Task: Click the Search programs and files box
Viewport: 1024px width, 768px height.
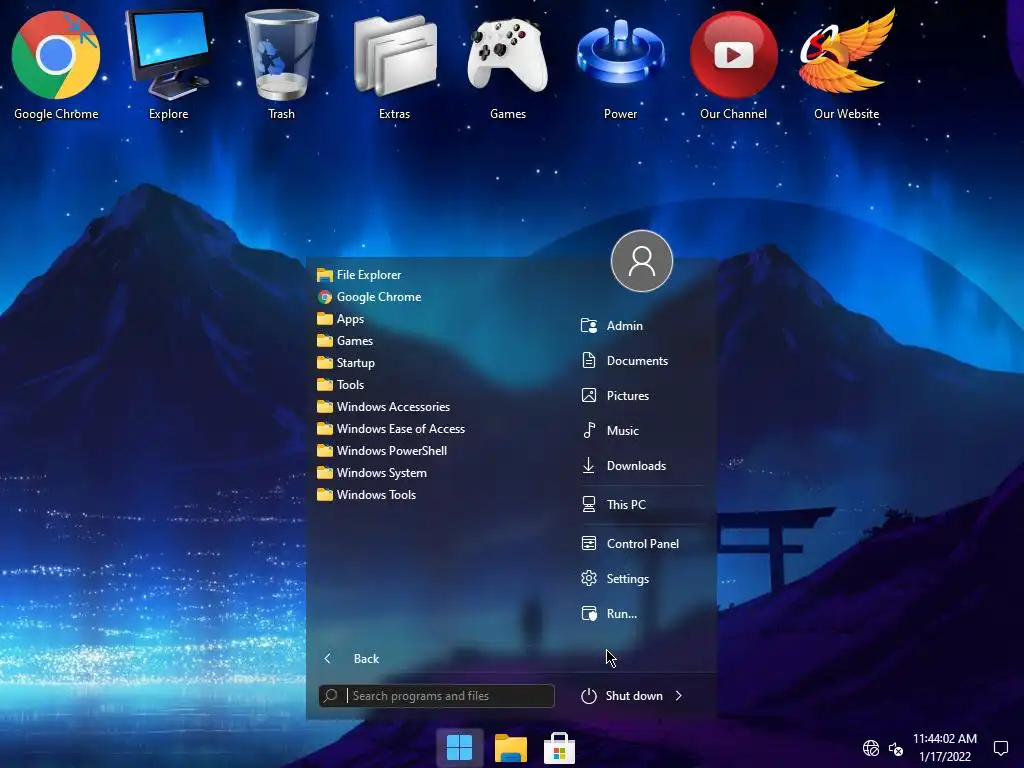Action: click(436, 696)
